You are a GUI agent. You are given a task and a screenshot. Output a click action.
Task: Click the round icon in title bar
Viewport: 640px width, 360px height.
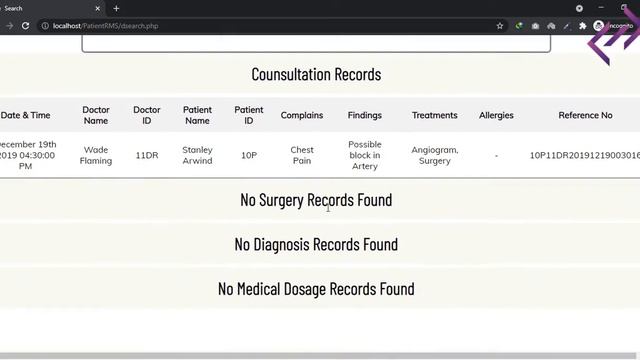(579, 8)
